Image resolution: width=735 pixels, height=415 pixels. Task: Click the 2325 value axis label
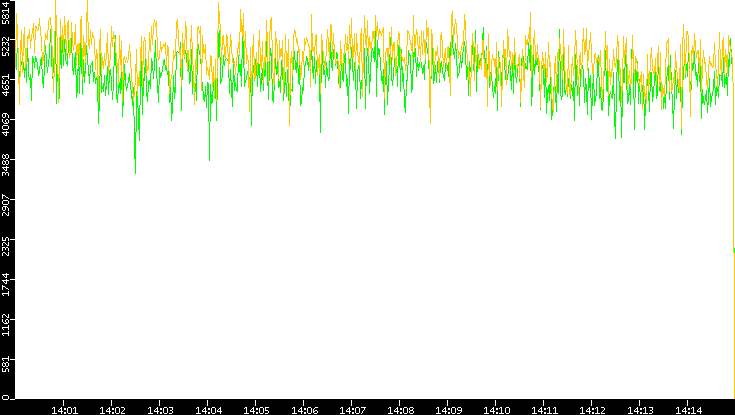(6, 245)
